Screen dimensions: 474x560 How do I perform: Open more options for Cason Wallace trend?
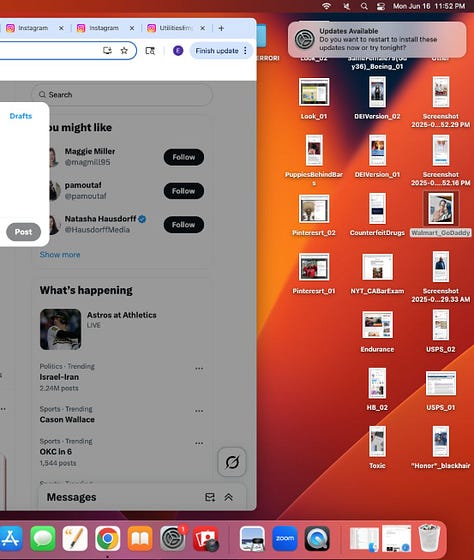tap(199, 411)
